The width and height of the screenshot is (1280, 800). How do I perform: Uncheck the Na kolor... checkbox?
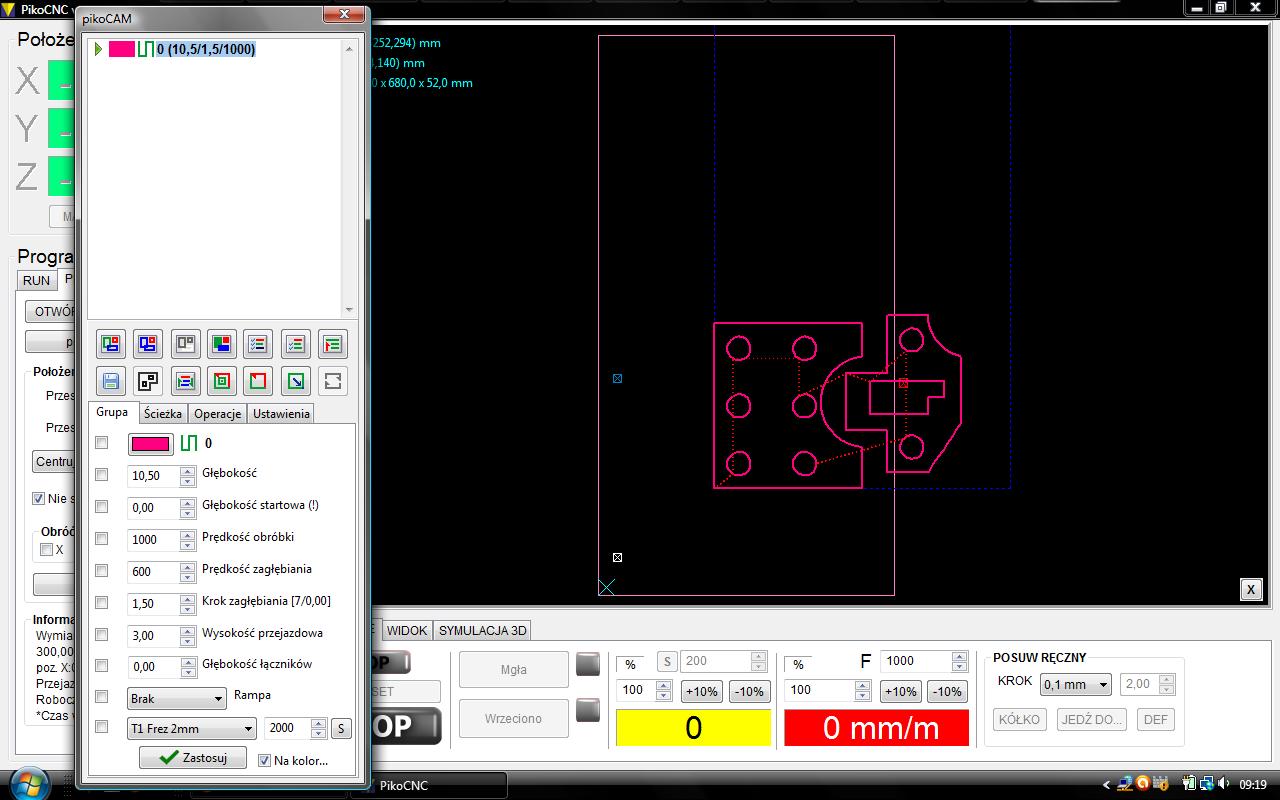pos(264,760)
